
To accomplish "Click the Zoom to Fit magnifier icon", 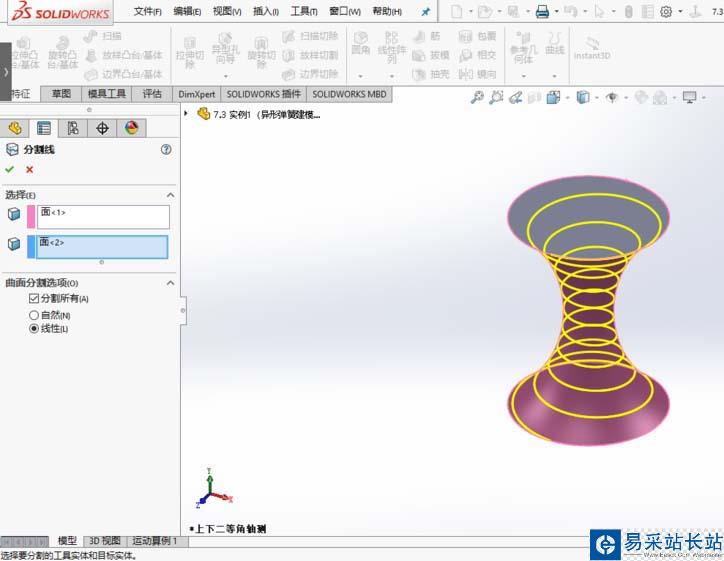I will point(477,97).
